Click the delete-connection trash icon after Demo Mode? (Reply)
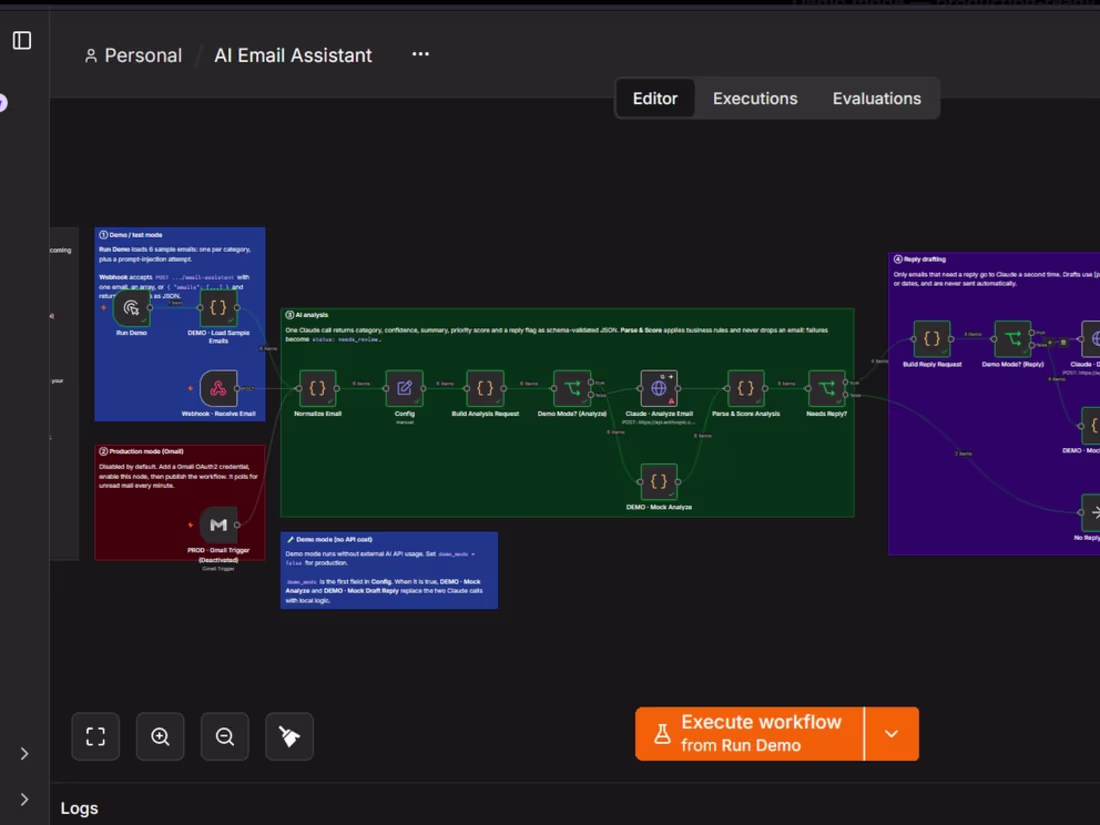 tap(1064, 342)
